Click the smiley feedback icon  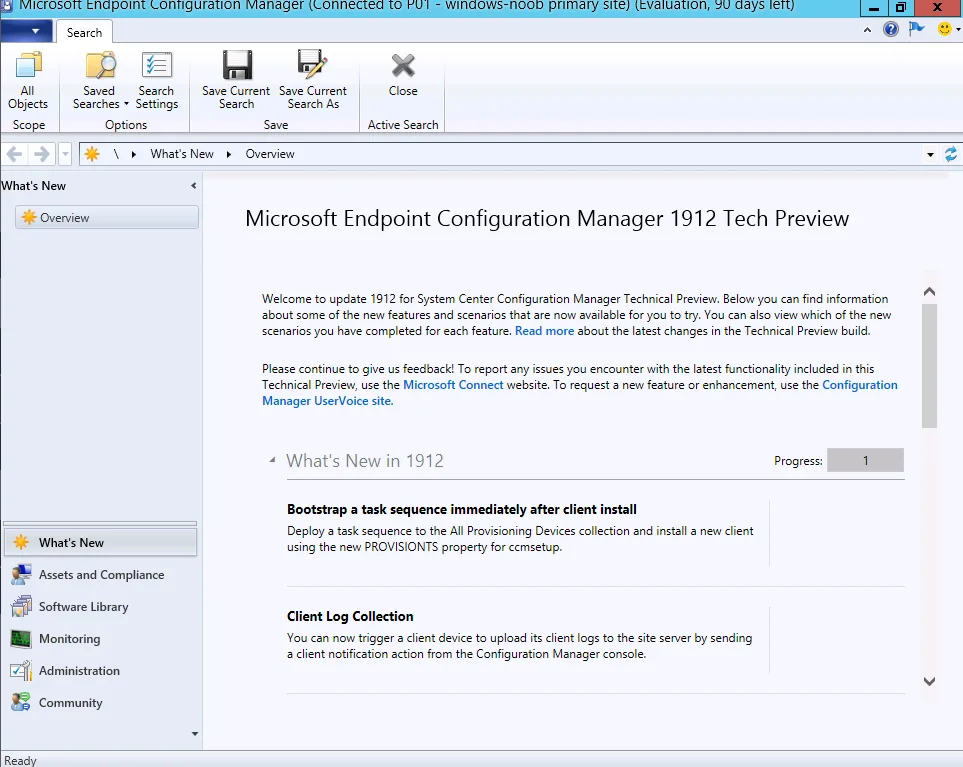[x=944, y=29]
